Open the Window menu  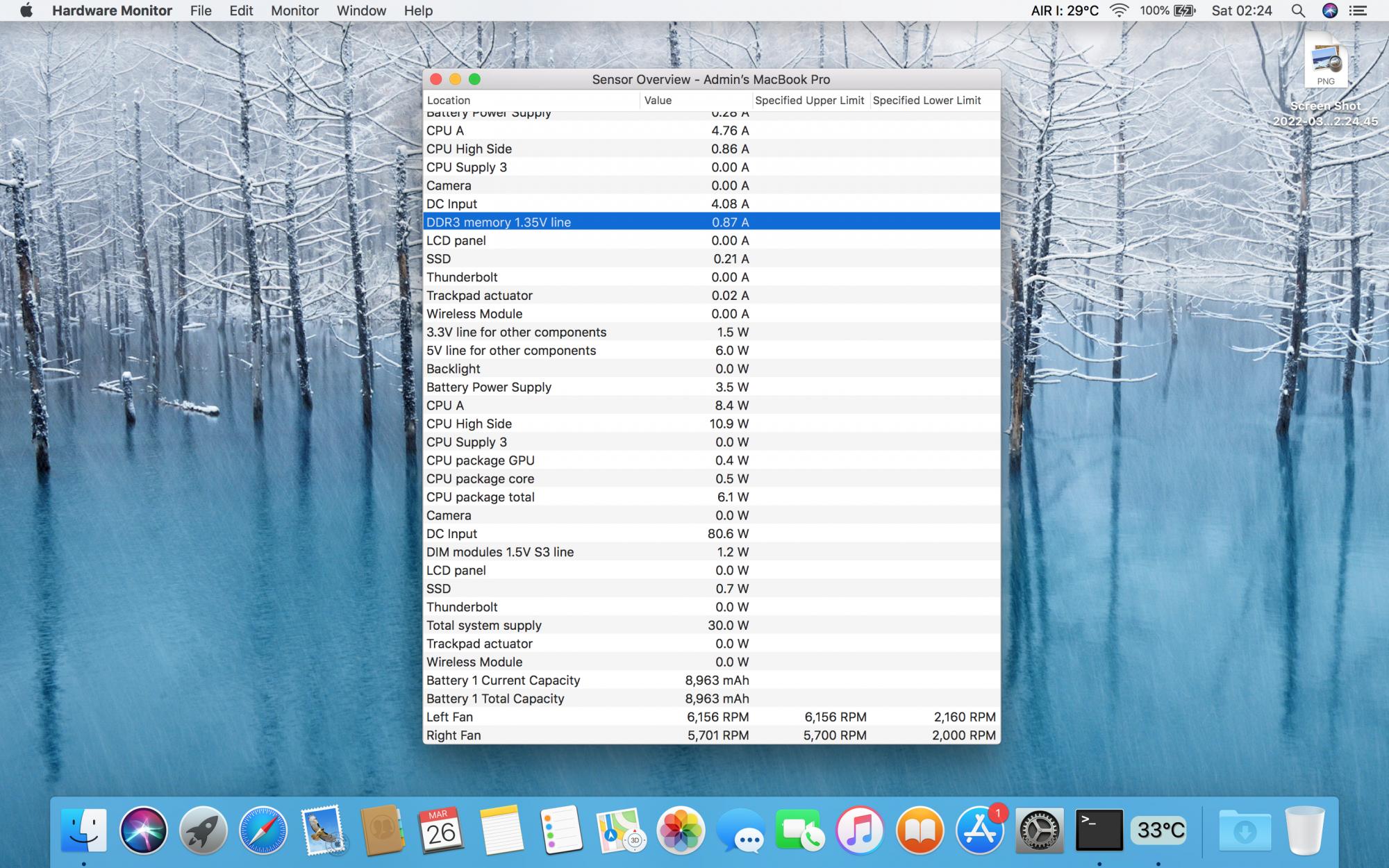click(361, 10)
